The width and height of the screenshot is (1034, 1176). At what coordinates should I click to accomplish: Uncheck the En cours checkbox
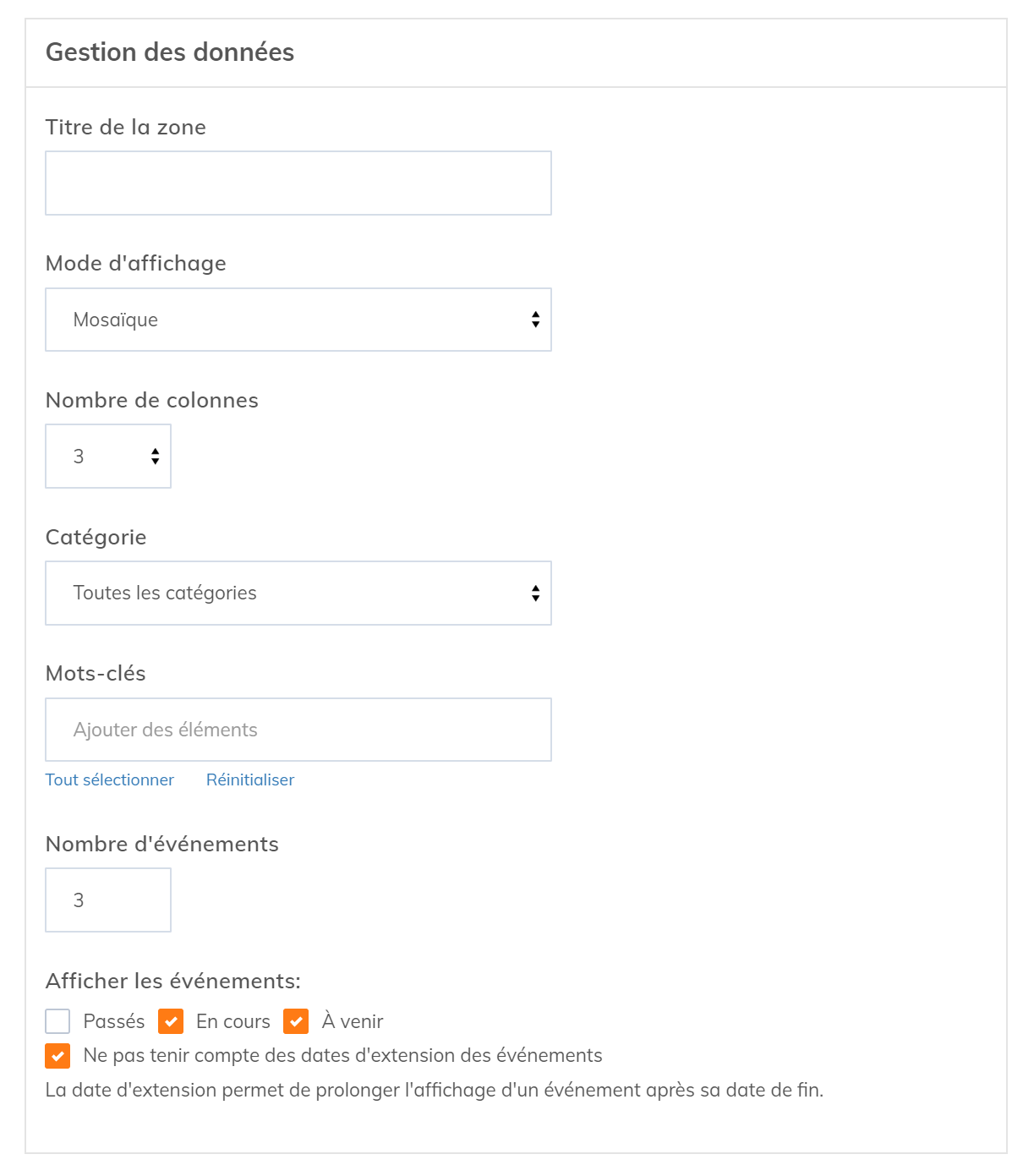pos(171,1021)
